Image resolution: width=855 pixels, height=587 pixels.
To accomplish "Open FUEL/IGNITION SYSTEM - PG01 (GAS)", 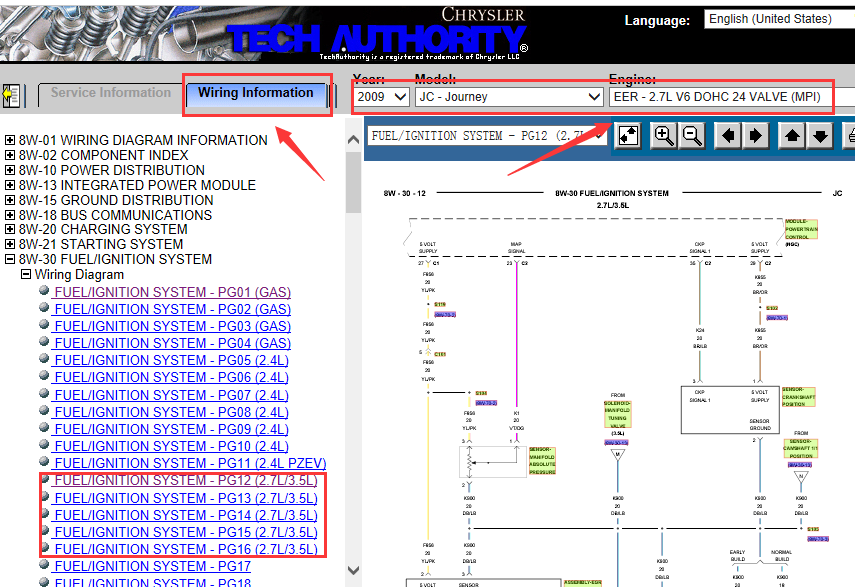I will (172, 292).
